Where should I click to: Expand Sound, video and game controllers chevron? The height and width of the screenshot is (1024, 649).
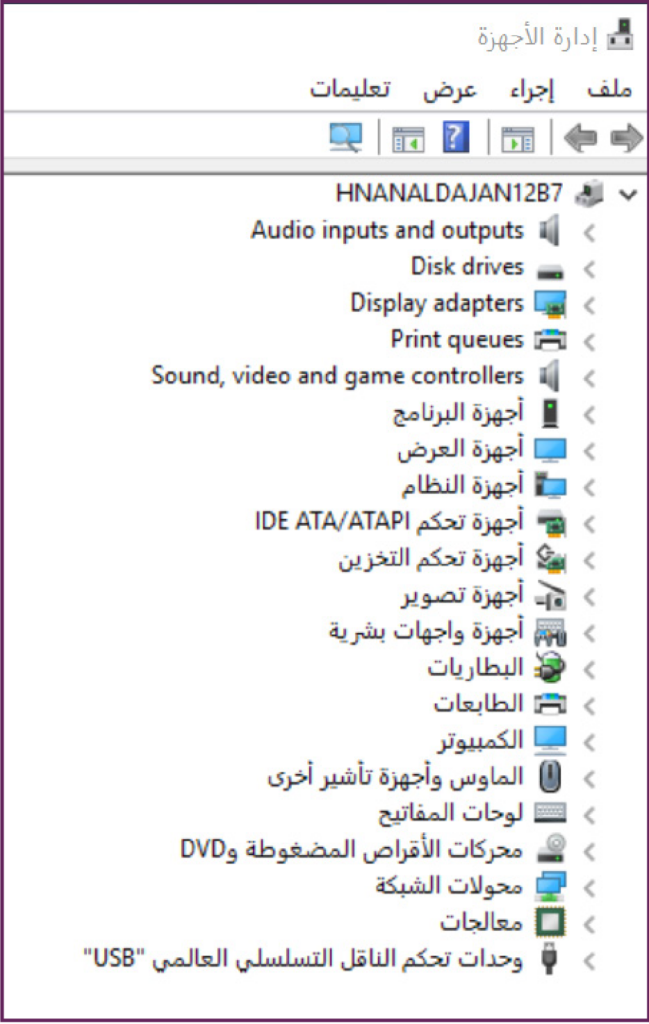pyautogui.click(x=590, y=378)
